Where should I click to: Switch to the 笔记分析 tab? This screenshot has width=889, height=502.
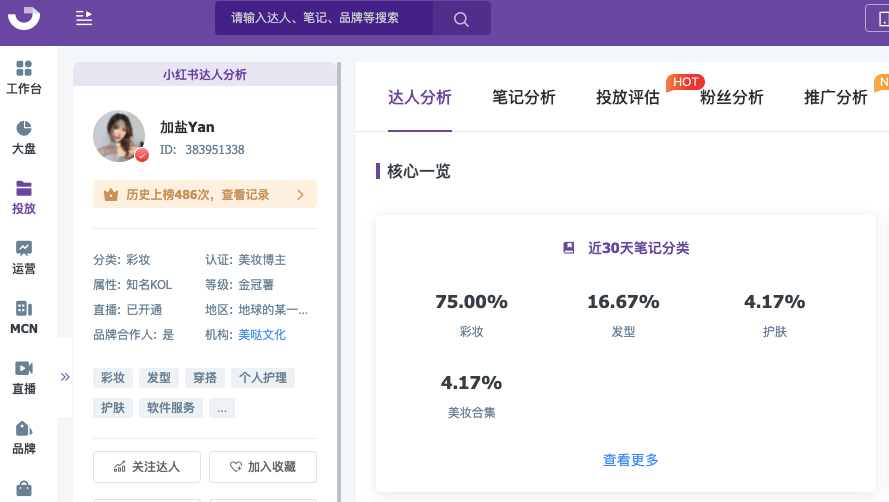pos(523,97)
